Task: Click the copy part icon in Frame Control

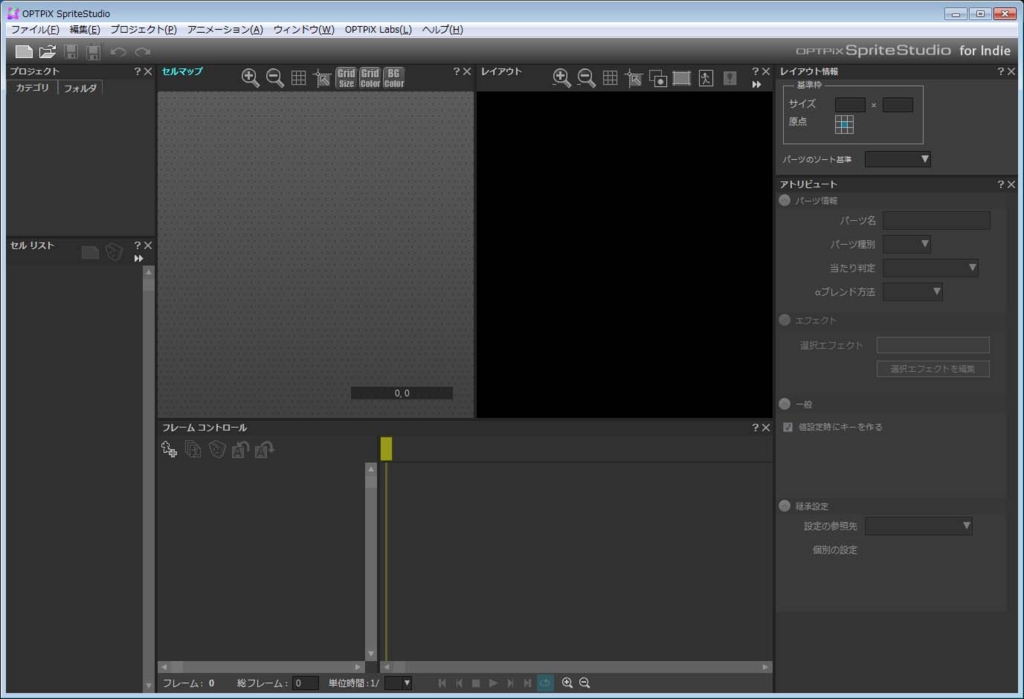Action: [x=193, y=449]
